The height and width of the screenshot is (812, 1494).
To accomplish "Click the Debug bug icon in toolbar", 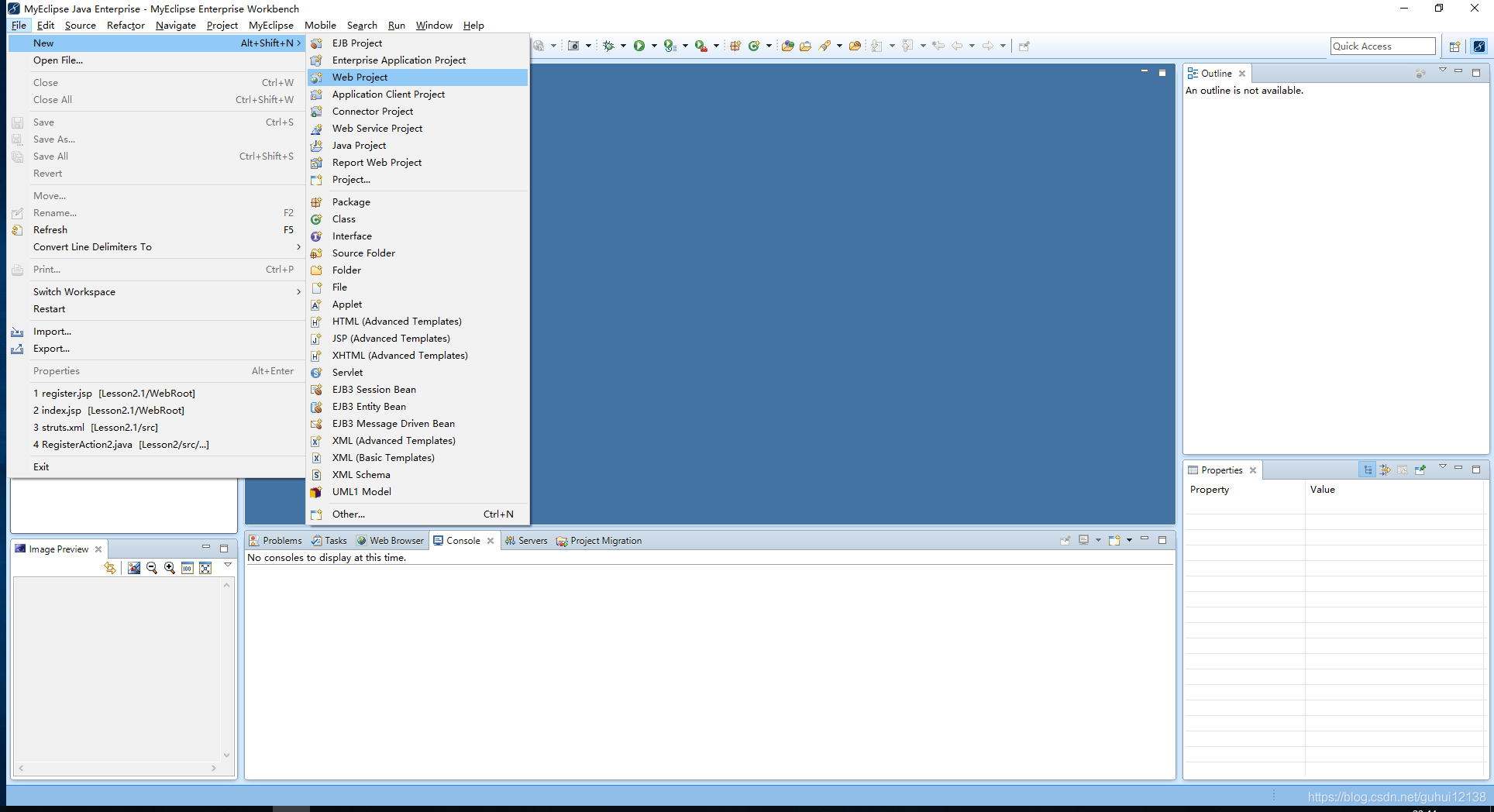I will pos(608,46).
